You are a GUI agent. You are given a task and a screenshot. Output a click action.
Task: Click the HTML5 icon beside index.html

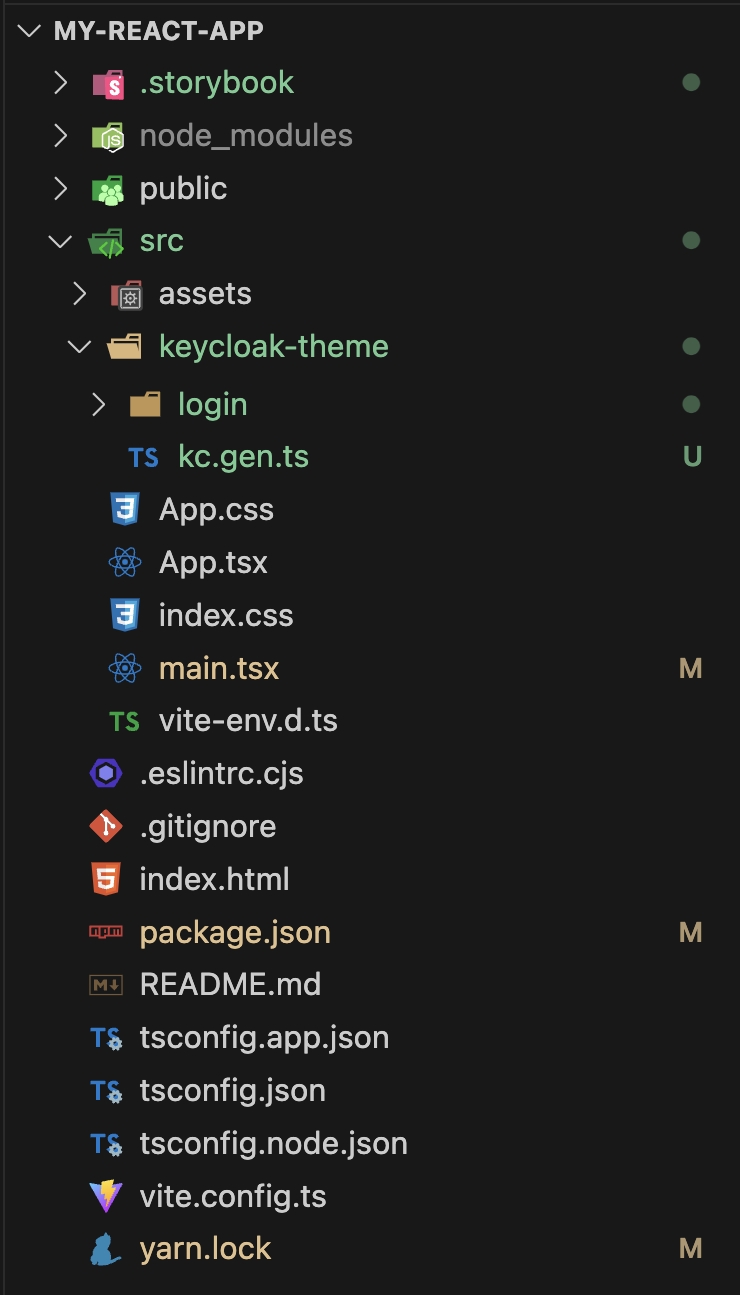pos(106,880)
